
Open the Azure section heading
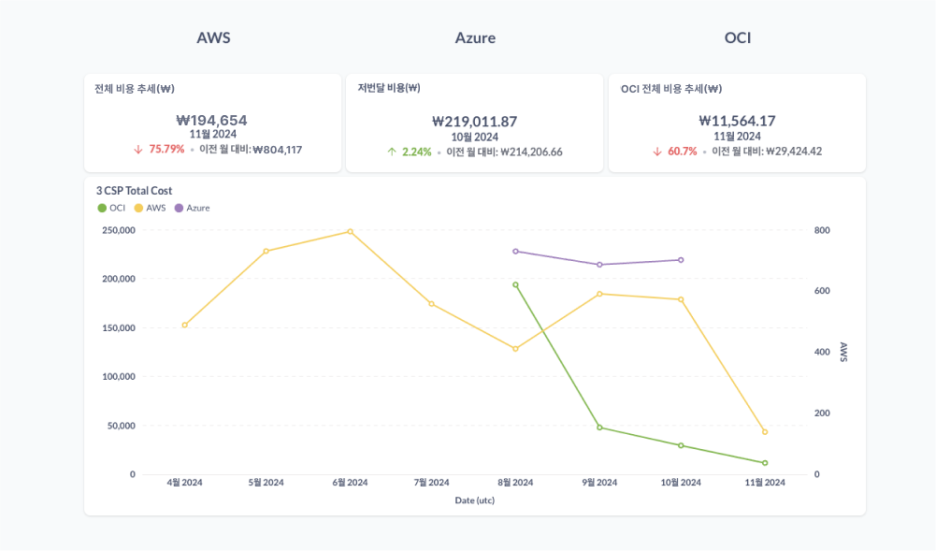(475, 38)
